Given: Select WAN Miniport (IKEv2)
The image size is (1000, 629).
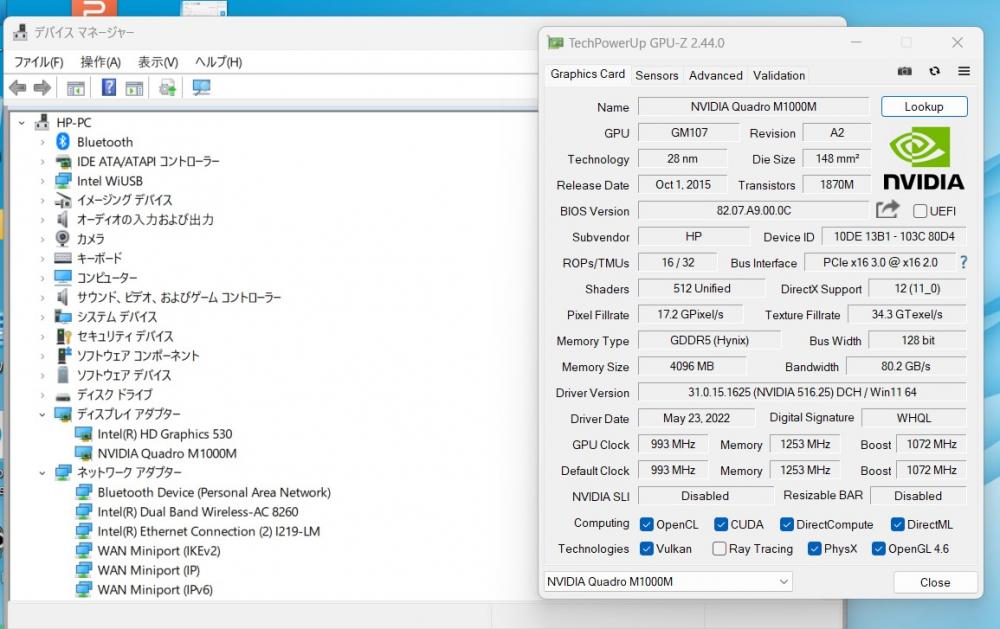Looking at the screenshot, I should point(159,551).
